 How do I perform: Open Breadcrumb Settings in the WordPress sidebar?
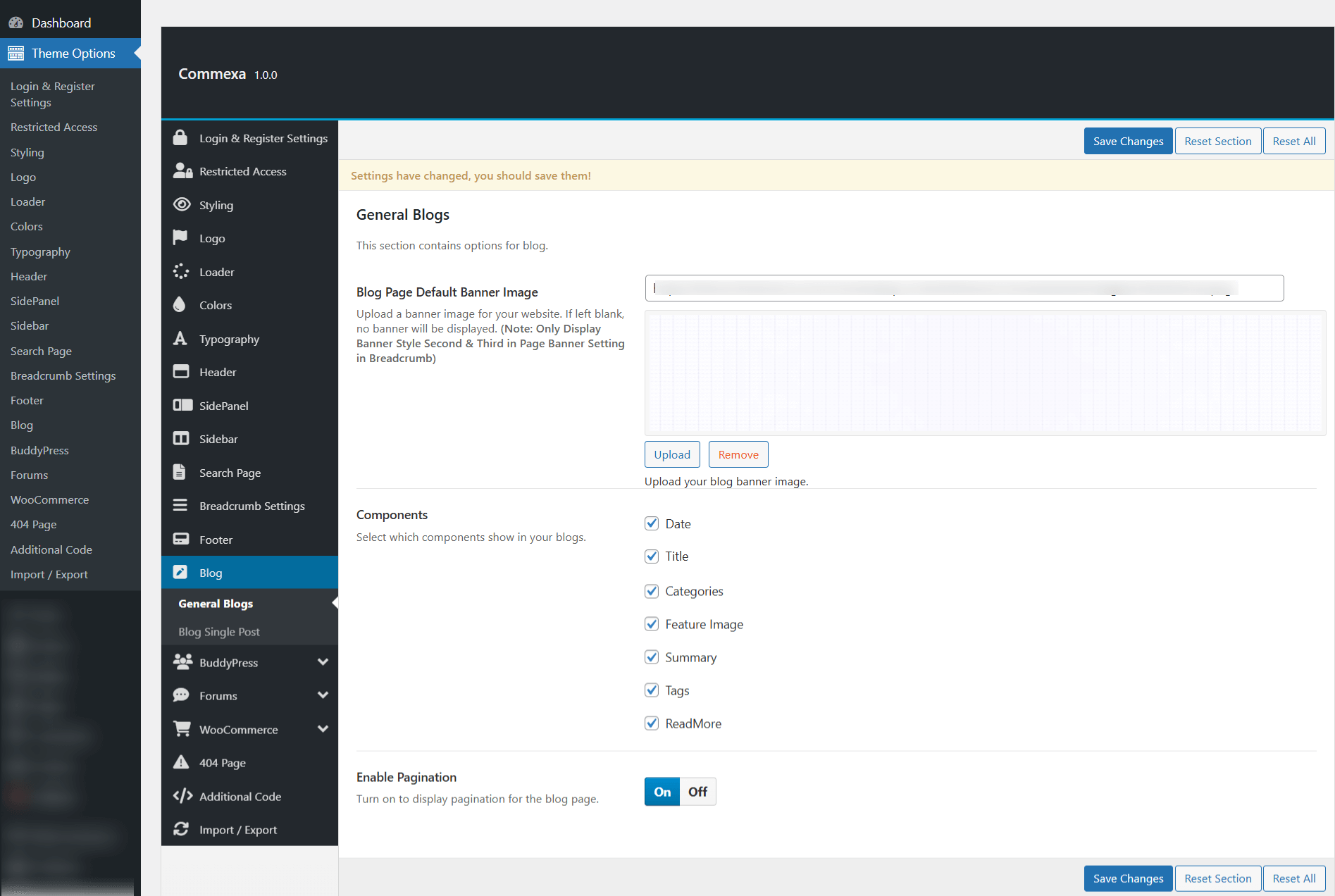coord(63,375)
